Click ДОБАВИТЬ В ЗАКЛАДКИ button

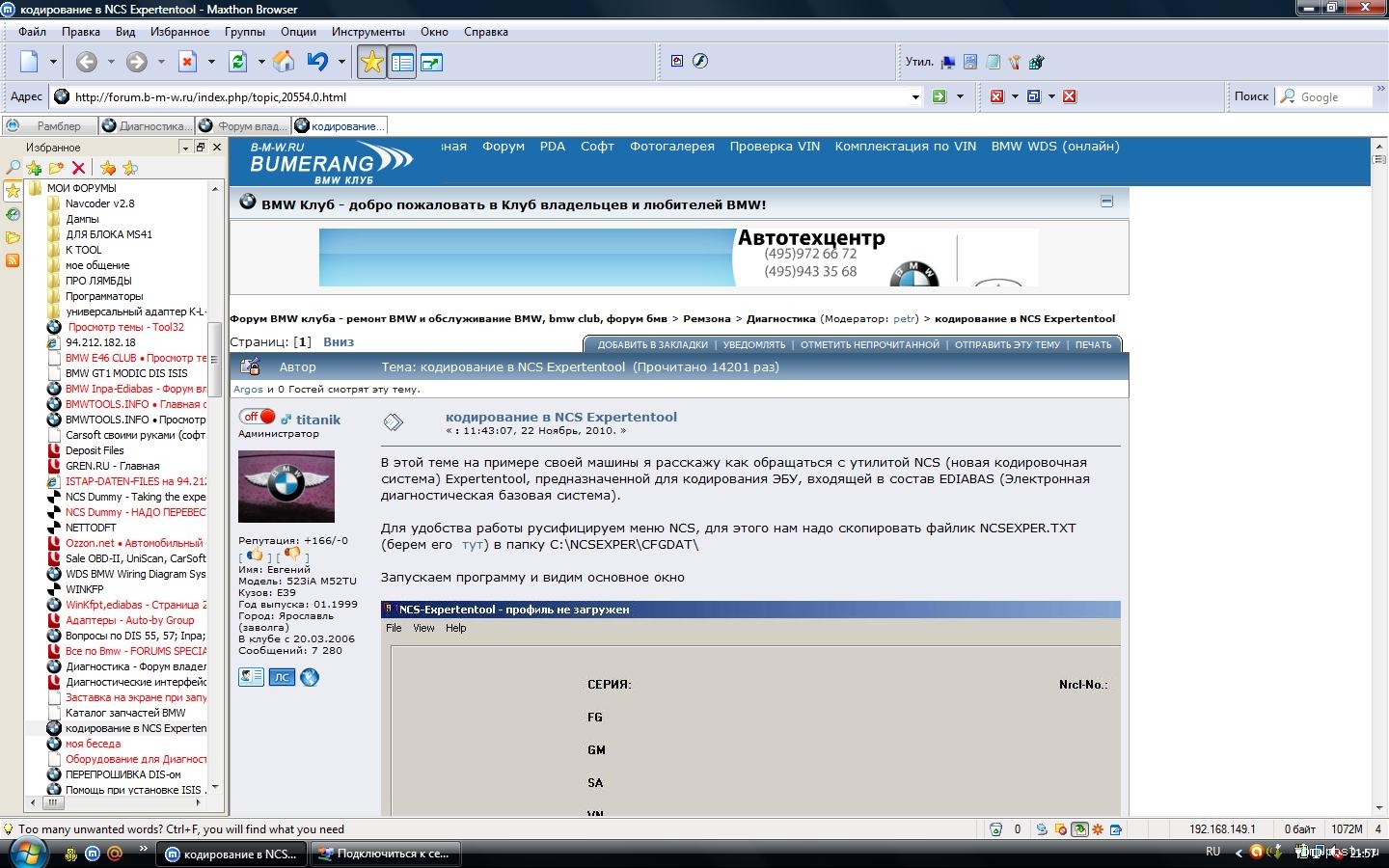pos(652,345)
